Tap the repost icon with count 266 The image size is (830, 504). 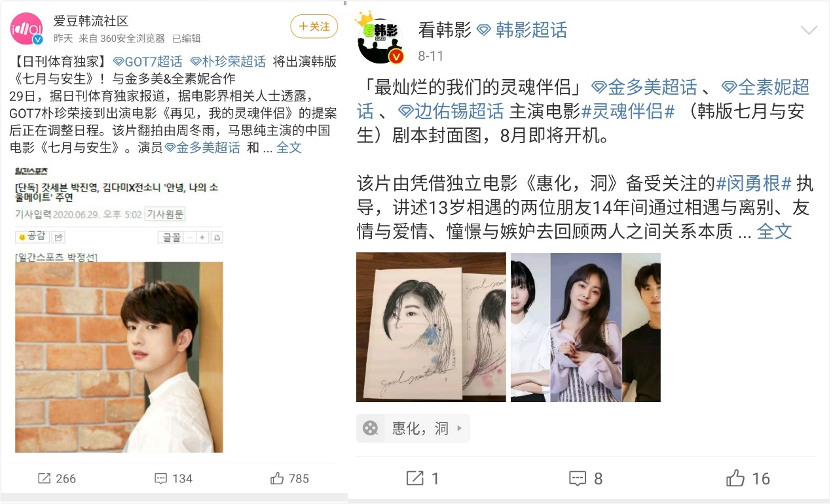pos(44,479)
